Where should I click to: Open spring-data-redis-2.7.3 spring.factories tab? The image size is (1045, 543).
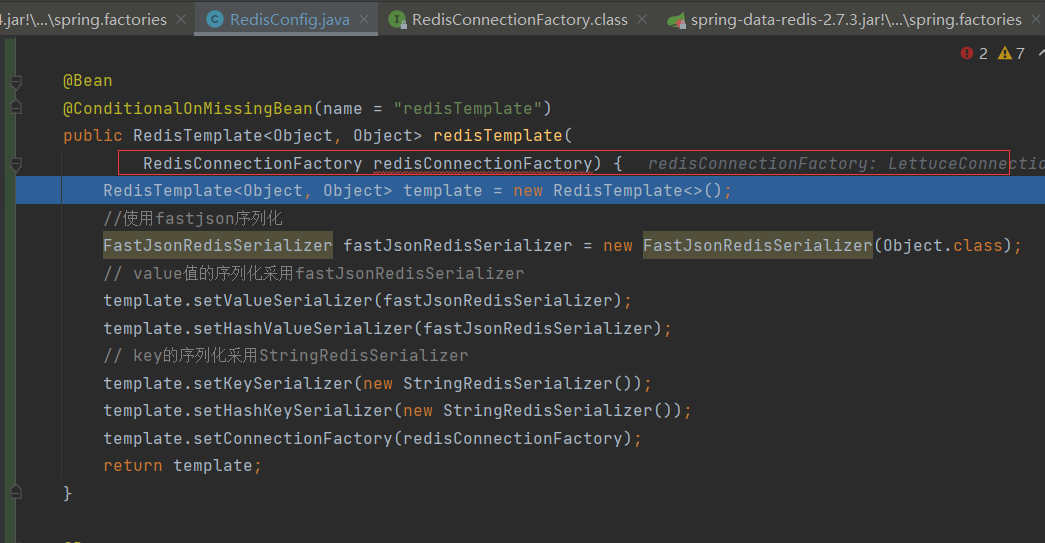pyautogui.click(x=856, y=19)
